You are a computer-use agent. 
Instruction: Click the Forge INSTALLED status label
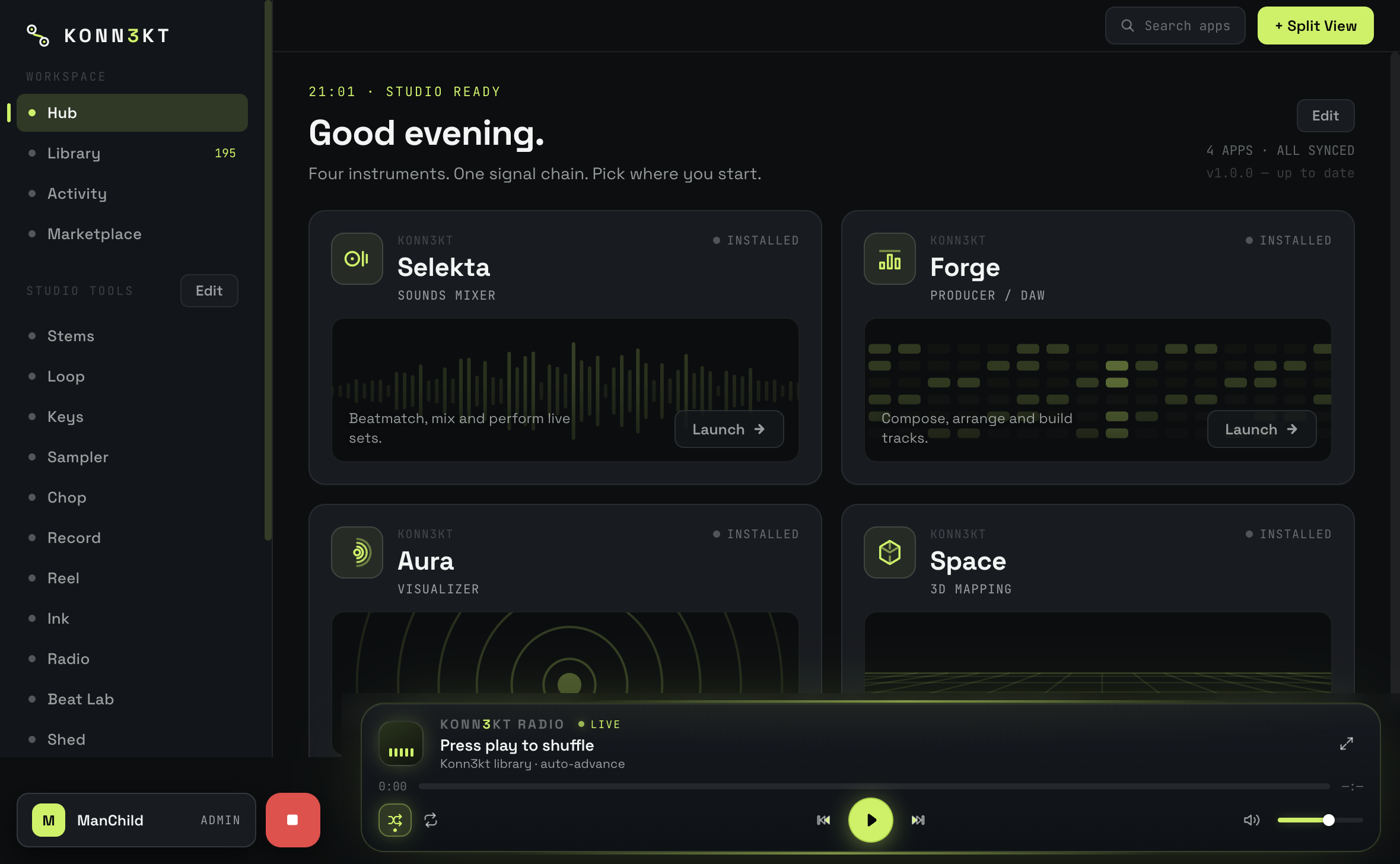(x=1288, y=240)
